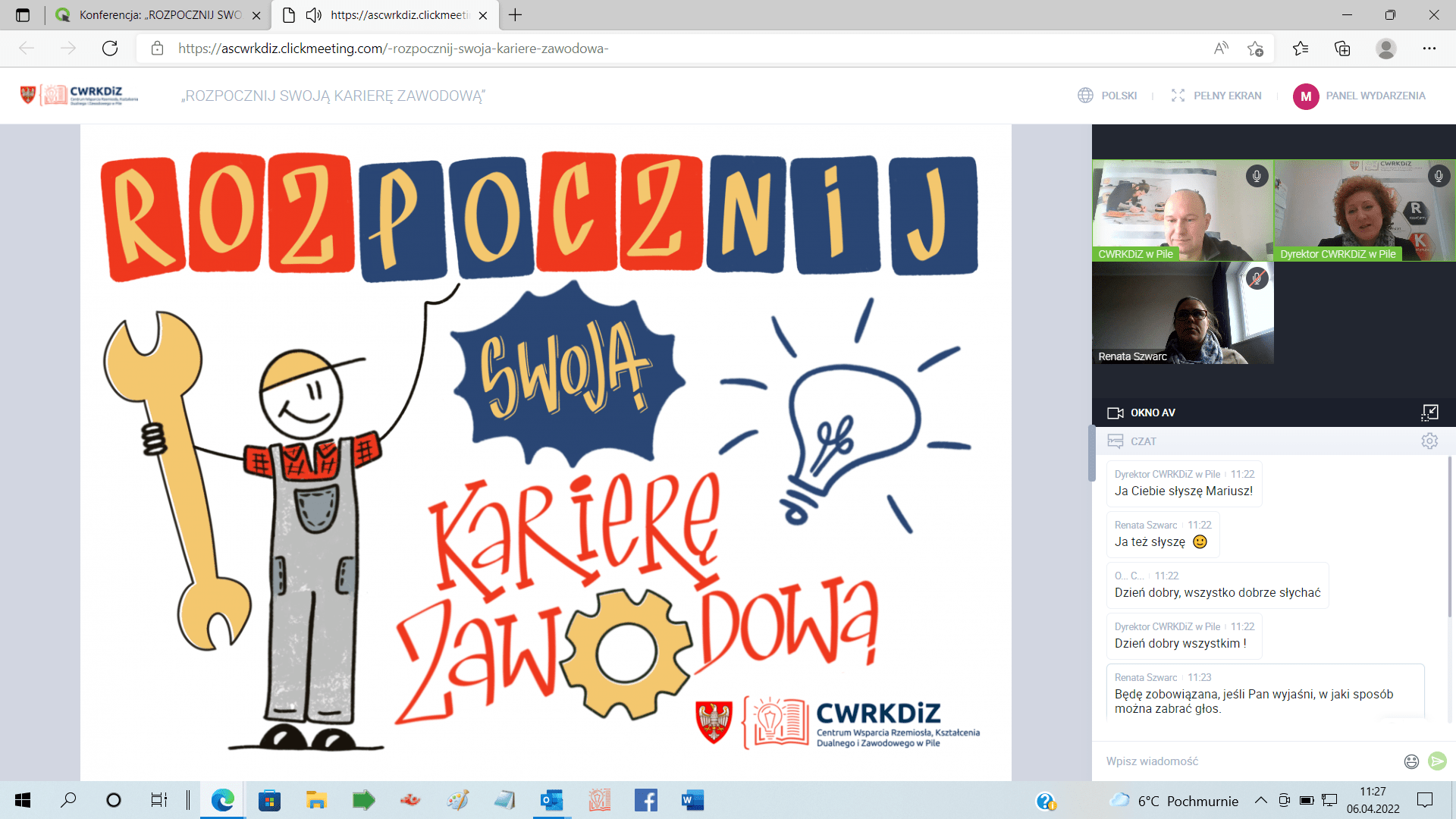Image resolution: width=1456 pixels, height=819 pixels.
Task: Send chat message with green arrow
Action: point(1437,761)
